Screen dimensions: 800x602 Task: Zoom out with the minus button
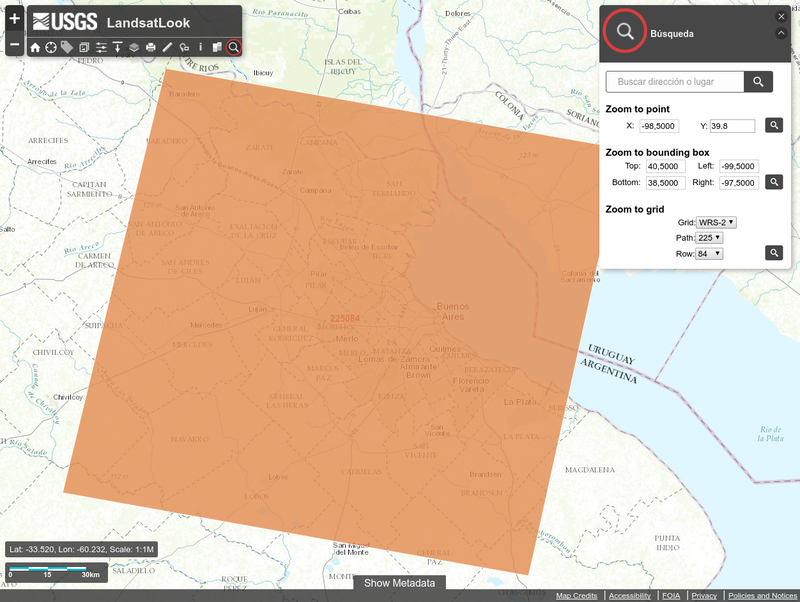tap(14, 46)
